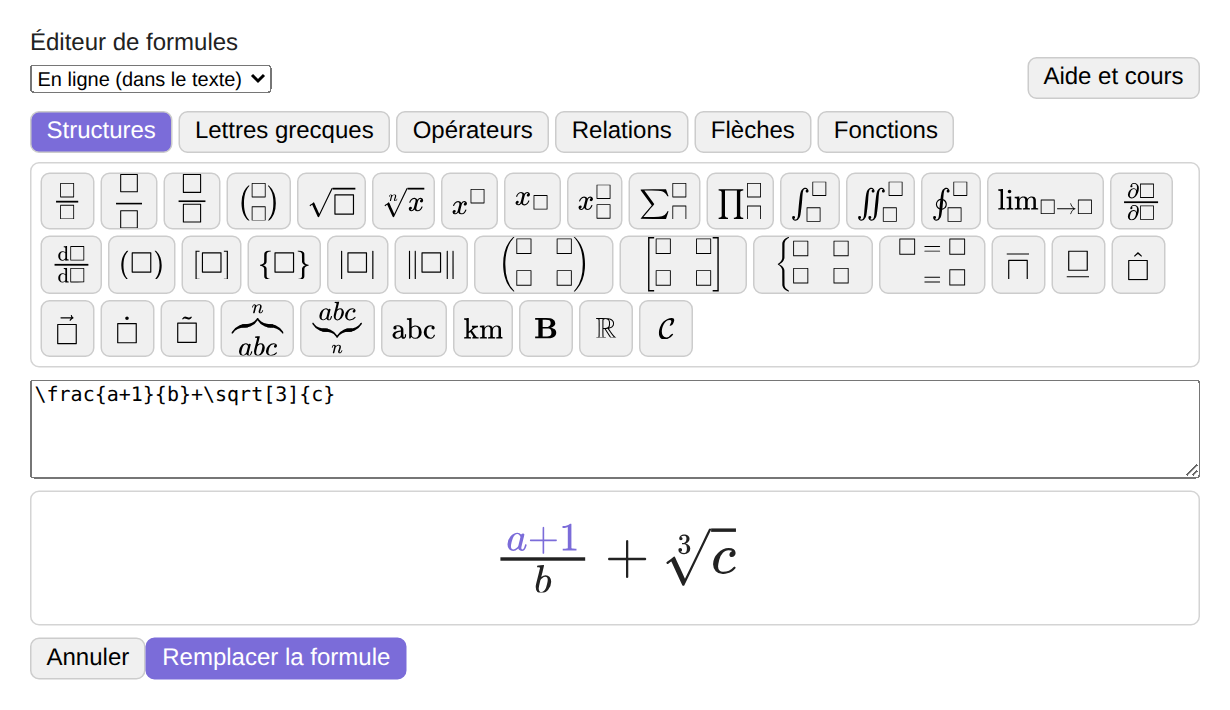Insert the vector arrow accent
The width and height of the screenshot is (1230, 710).
coord(67,329)
